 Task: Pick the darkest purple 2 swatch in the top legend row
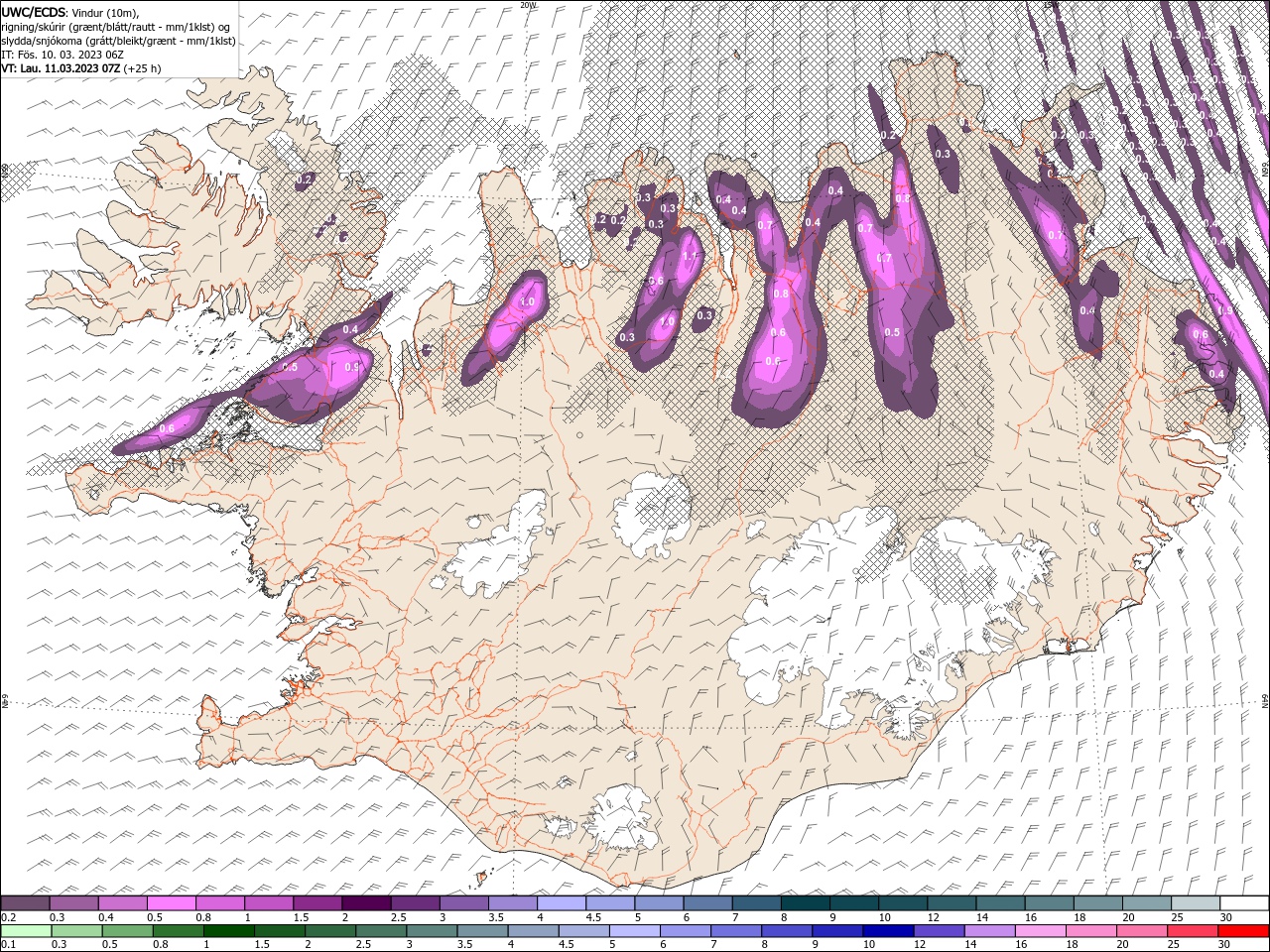[366, 903]
